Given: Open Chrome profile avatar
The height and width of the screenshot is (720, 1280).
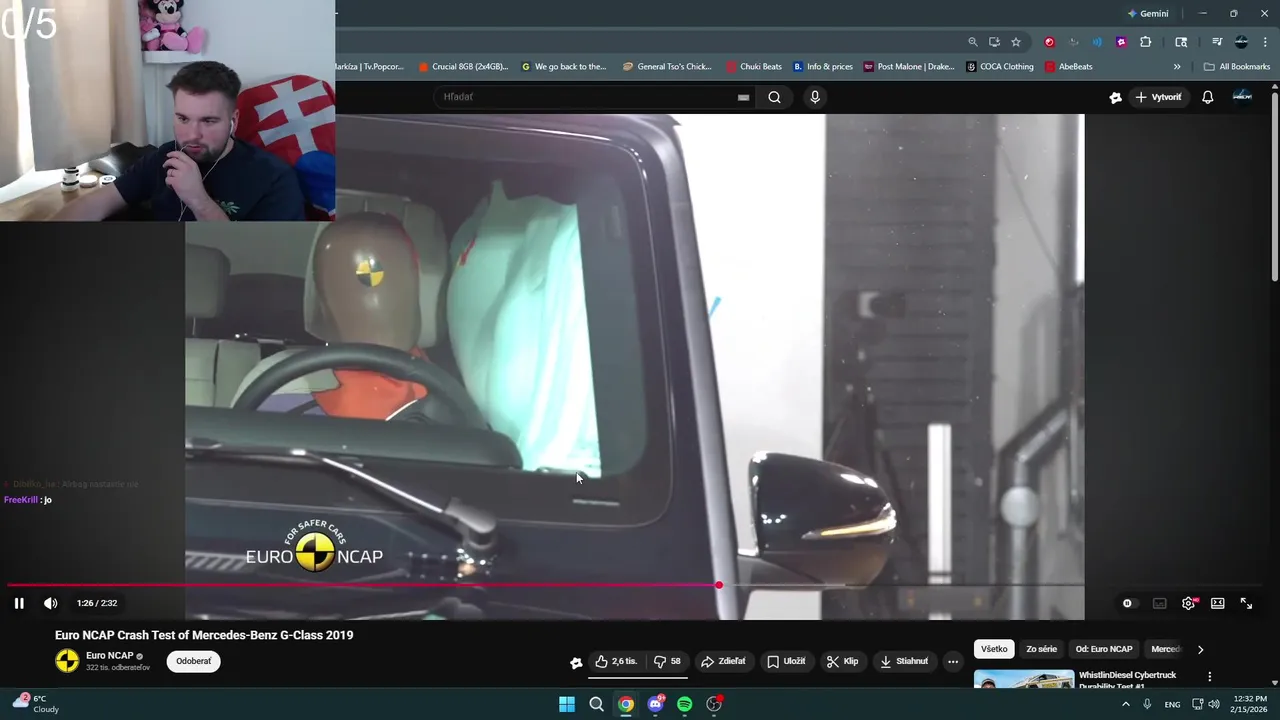Looking at the screenshot, I should (1241, 42).
